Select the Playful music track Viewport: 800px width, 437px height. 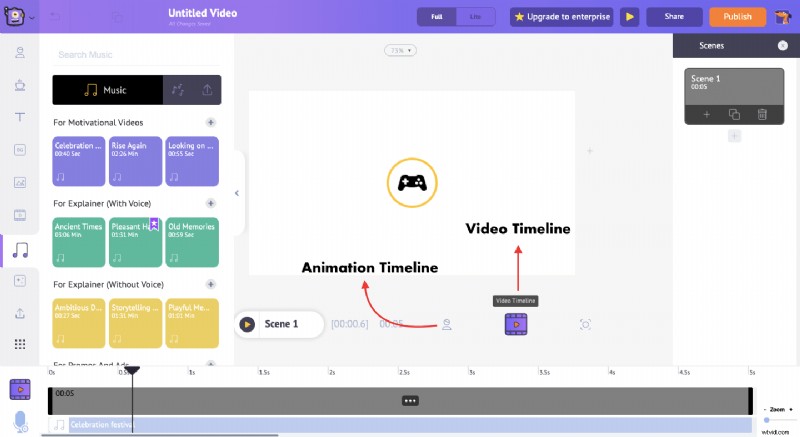coord(192,323)
